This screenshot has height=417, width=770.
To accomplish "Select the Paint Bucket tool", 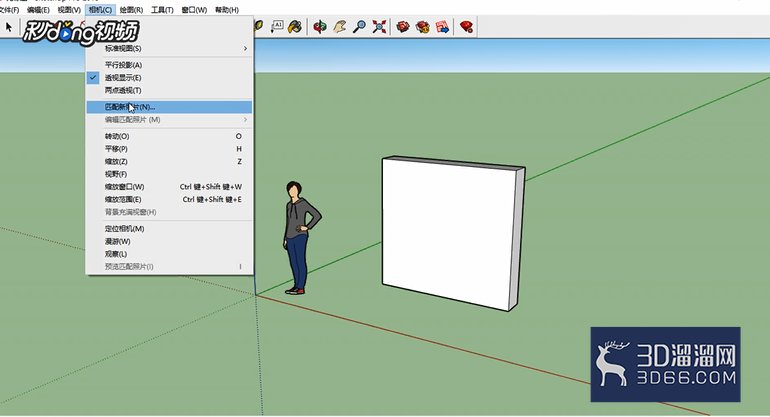I will coord(295,27).
